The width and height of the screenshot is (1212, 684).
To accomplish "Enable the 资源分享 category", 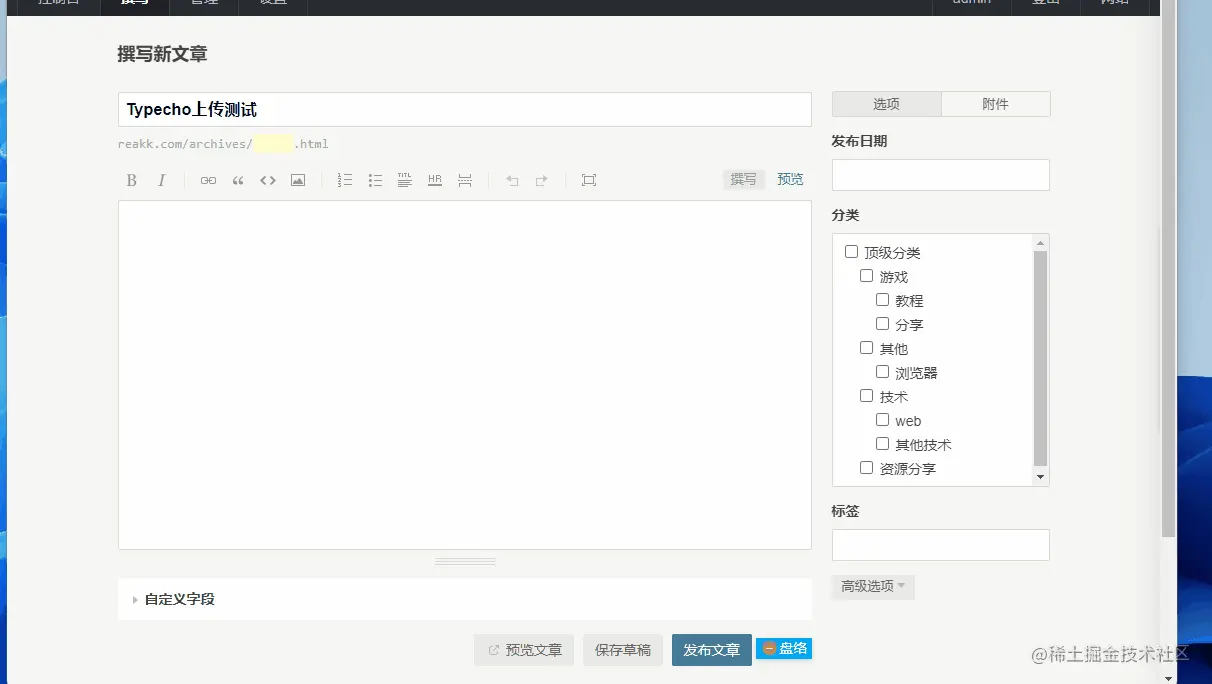I will pyautogui.click(x=866, y=467).
